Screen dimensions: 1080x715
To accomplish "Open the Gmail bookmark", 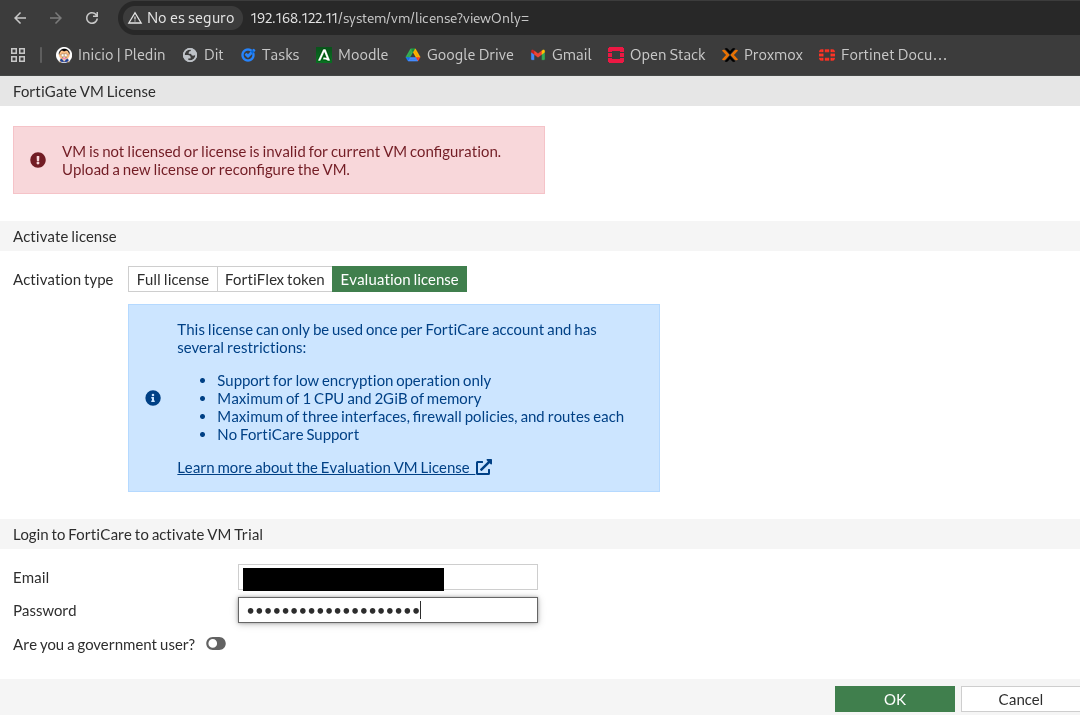I will tap(561, 55).
